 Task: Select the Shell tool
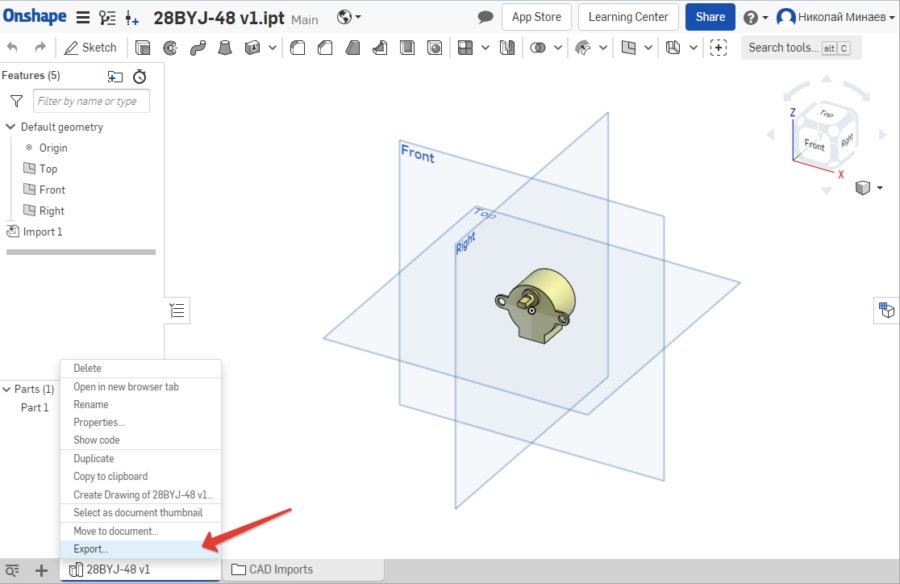coord(407,48)
